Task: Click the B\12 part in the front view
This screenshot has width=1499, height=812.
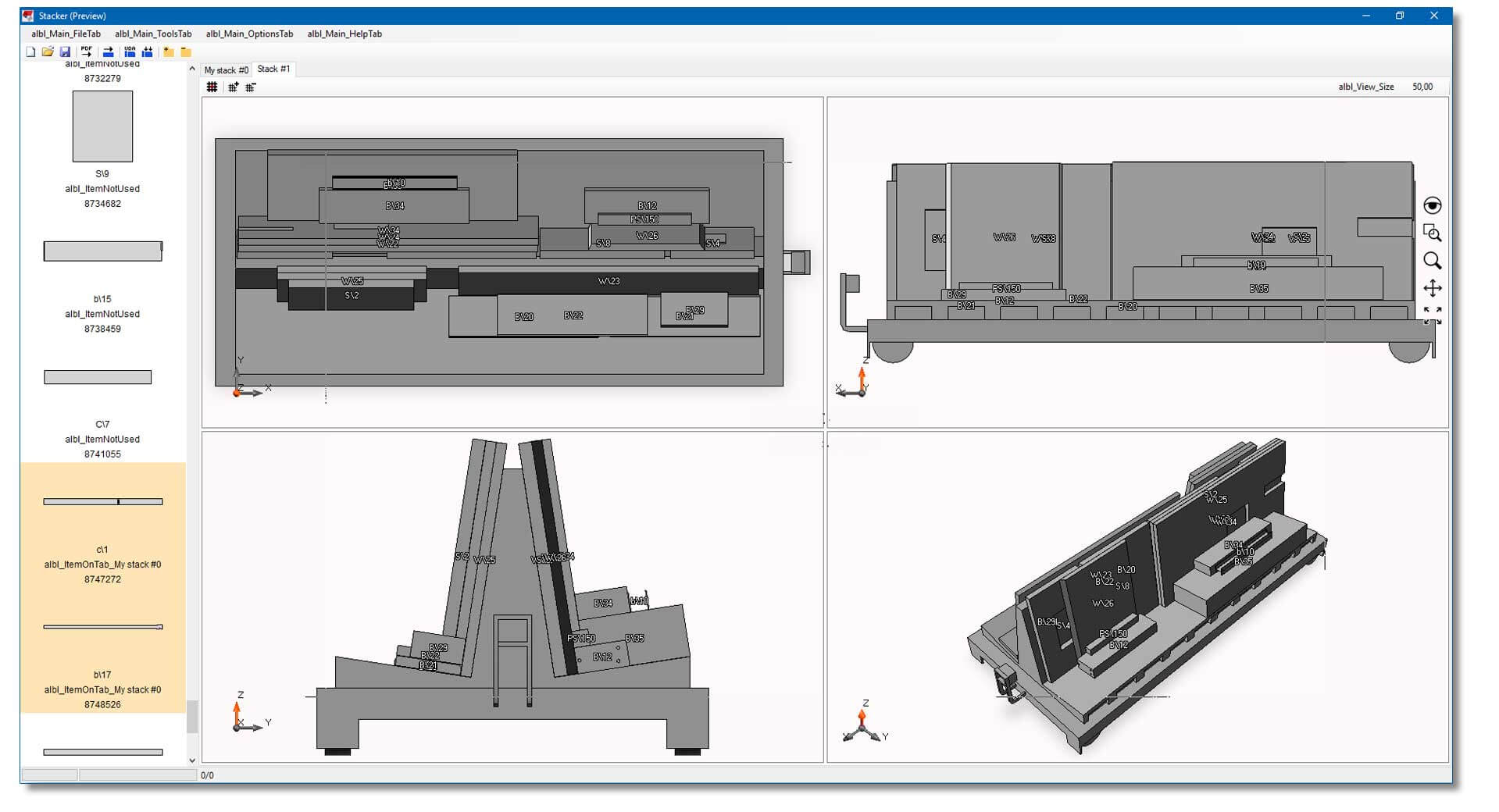Action: [x=601, y=657]
